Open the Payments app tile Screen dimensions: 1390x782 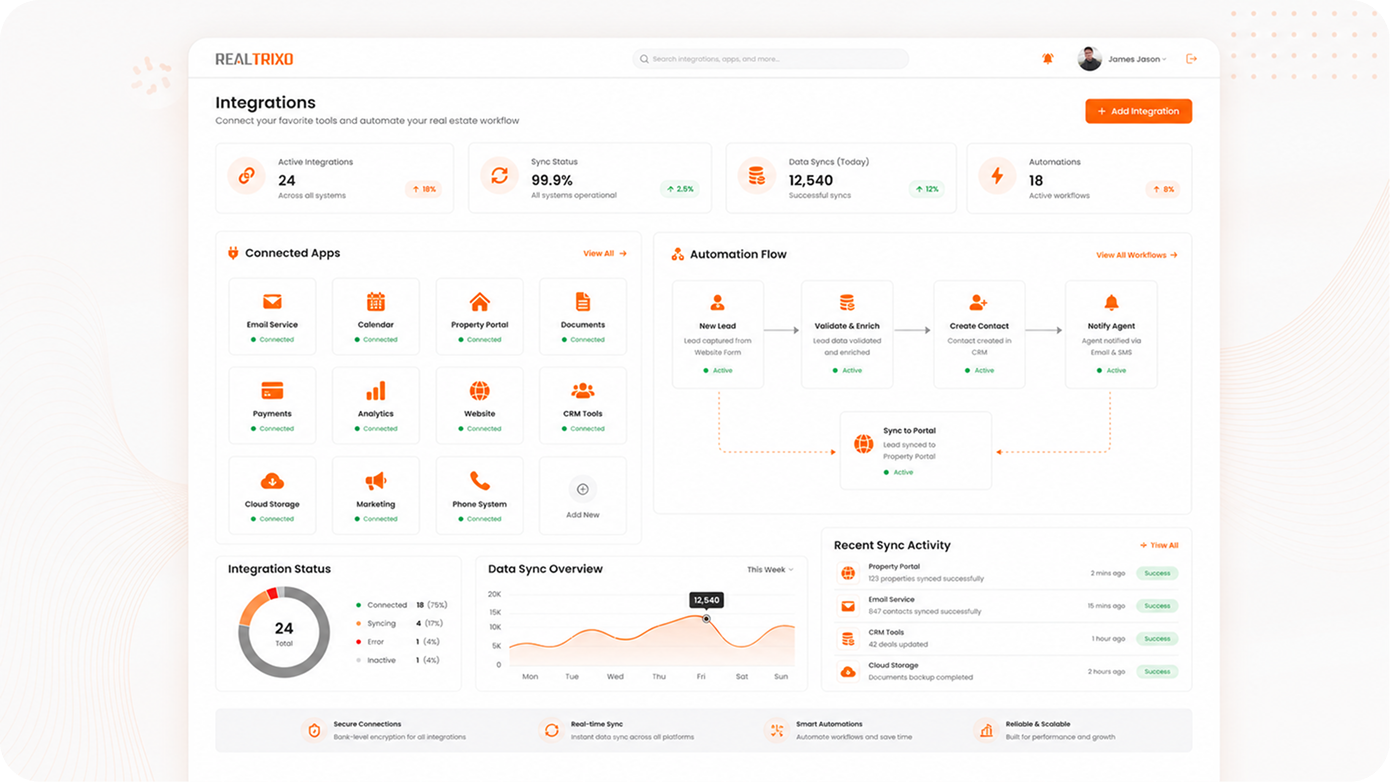tap(272, 406)
